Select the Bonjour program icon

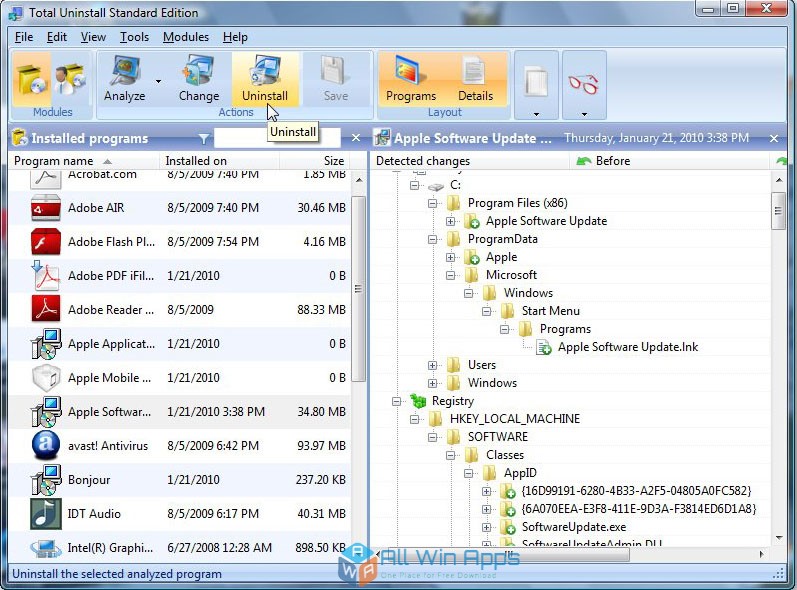click(x=46, y=480)
